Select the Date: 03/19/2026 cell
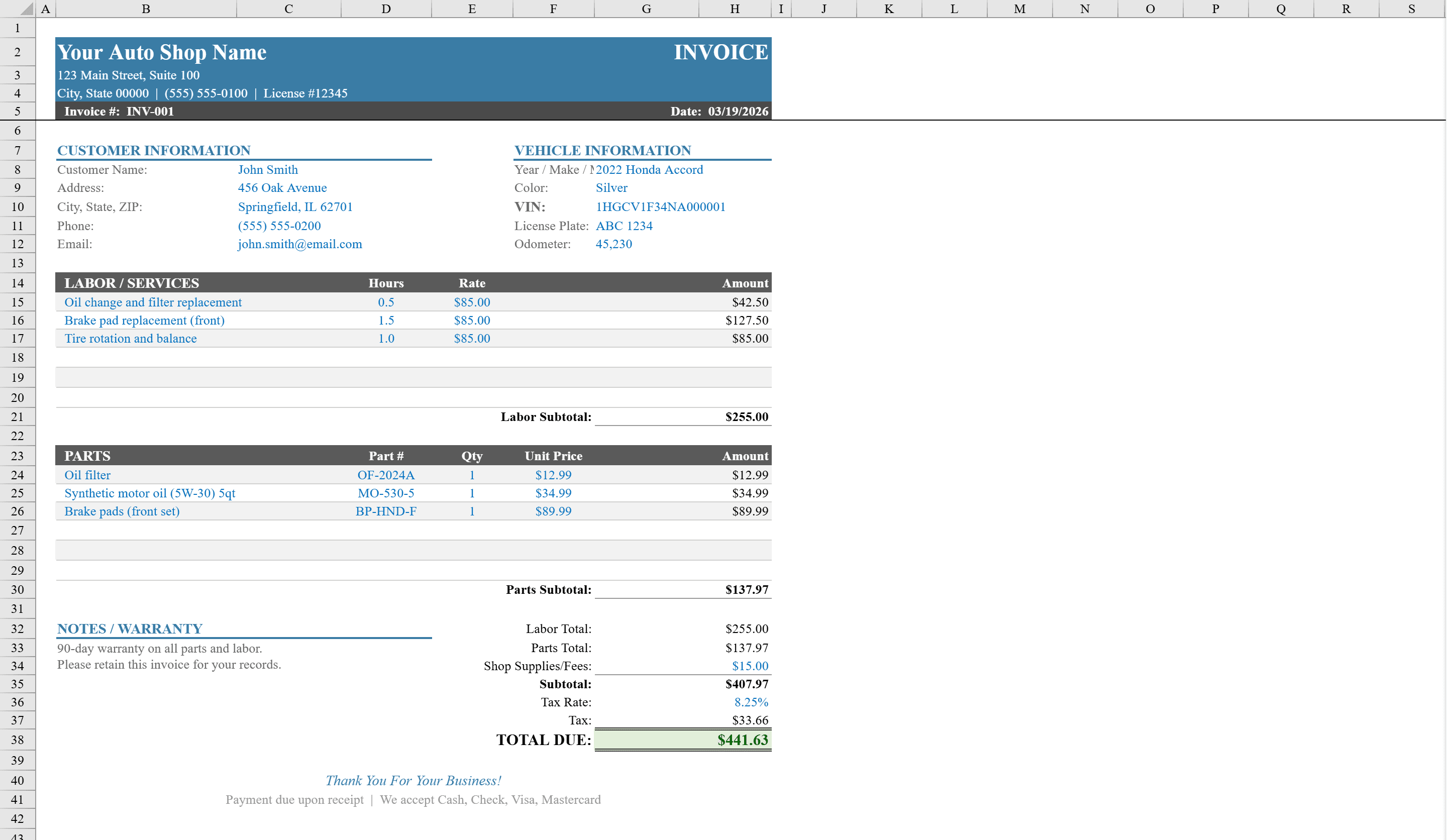 click(x=719, y=112)
